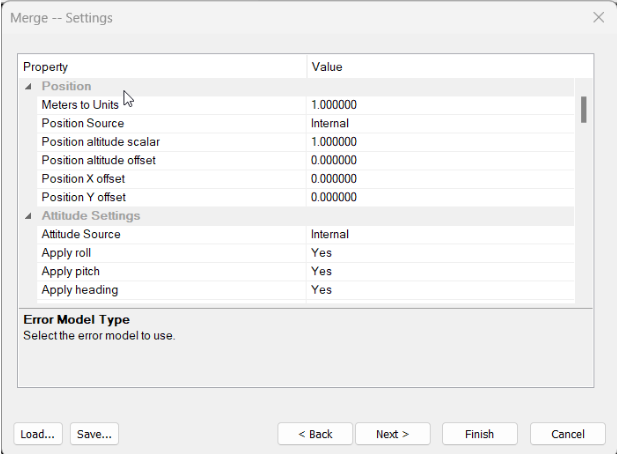Proceed with the Next > button
617x454 pixels.
pos(392,434)
